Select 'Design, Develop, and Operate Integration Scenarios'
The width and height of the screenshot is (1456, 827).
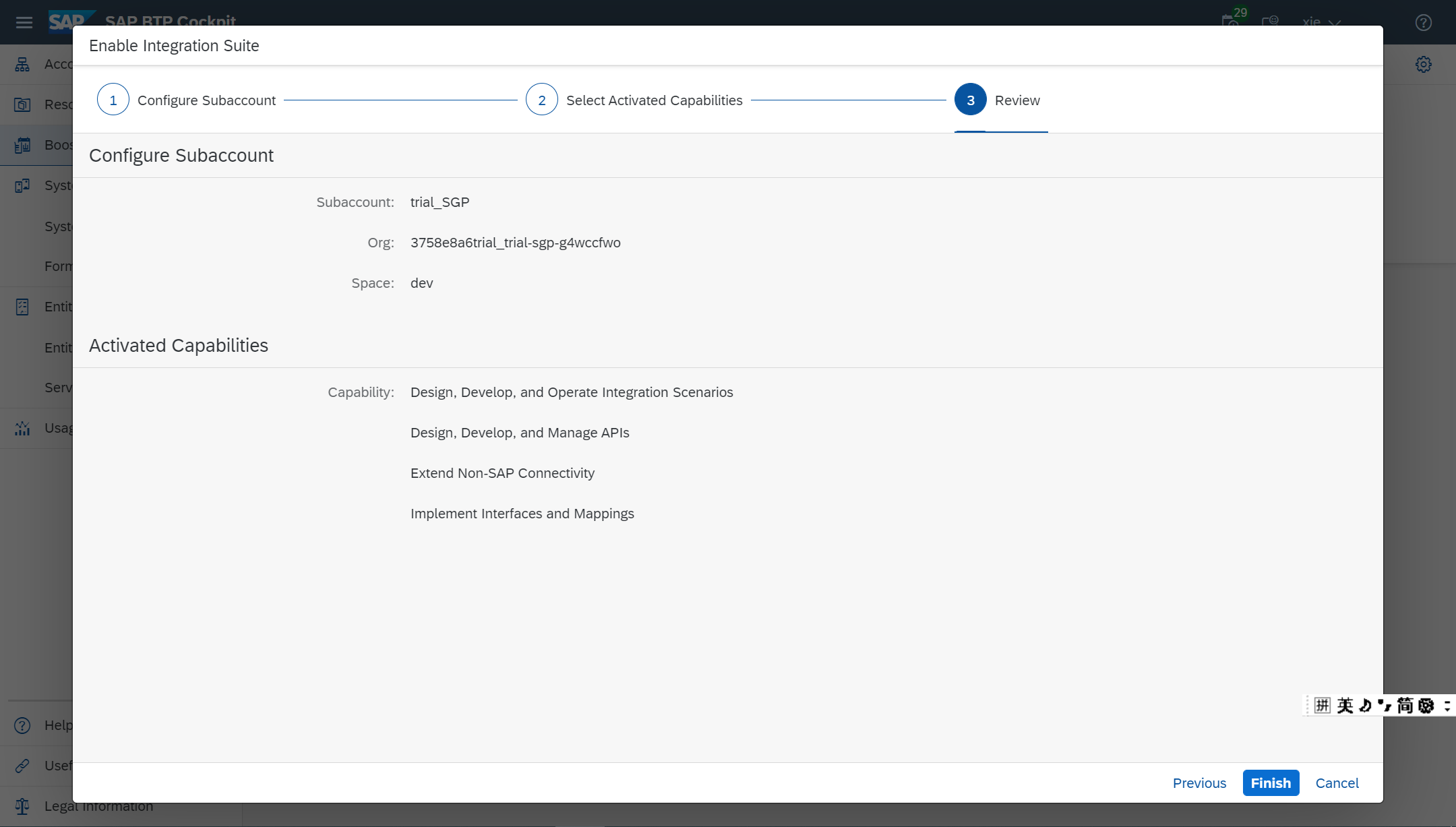click(572, 392)
